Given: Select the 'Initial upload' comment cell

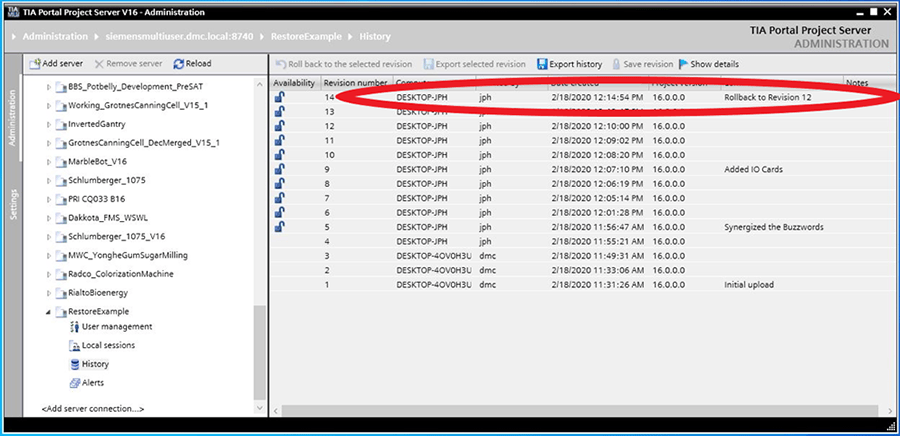Looking at the screenshot, I should [x=749, y=285].
